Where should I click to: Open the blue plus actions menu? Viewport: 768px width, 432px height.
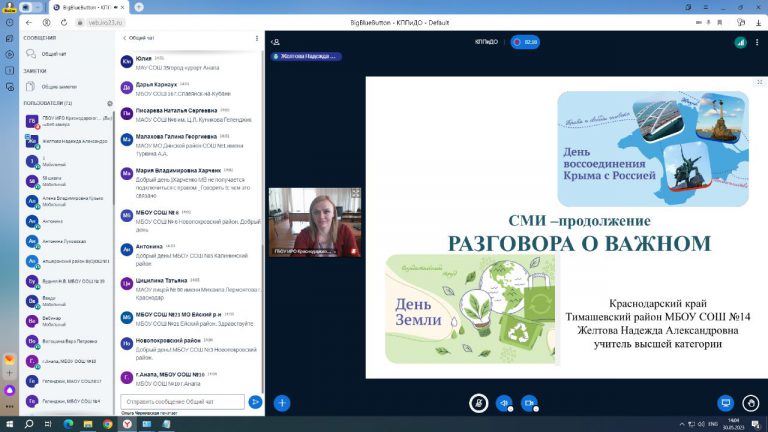[x=282, y=403]
